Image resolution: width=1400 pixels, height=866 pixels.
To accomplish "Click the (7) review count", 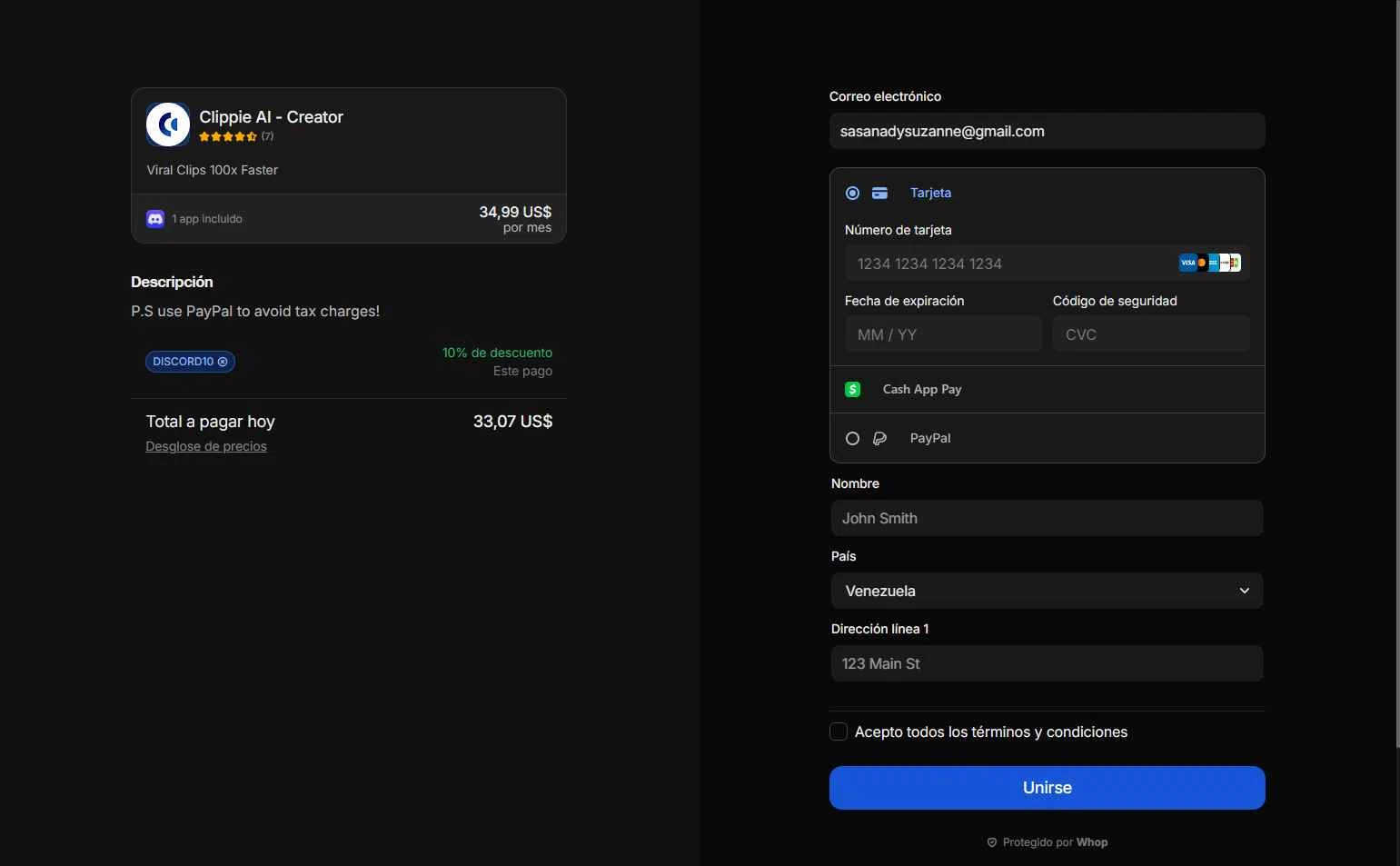I will pyautogui.click(x=267, y=136).
